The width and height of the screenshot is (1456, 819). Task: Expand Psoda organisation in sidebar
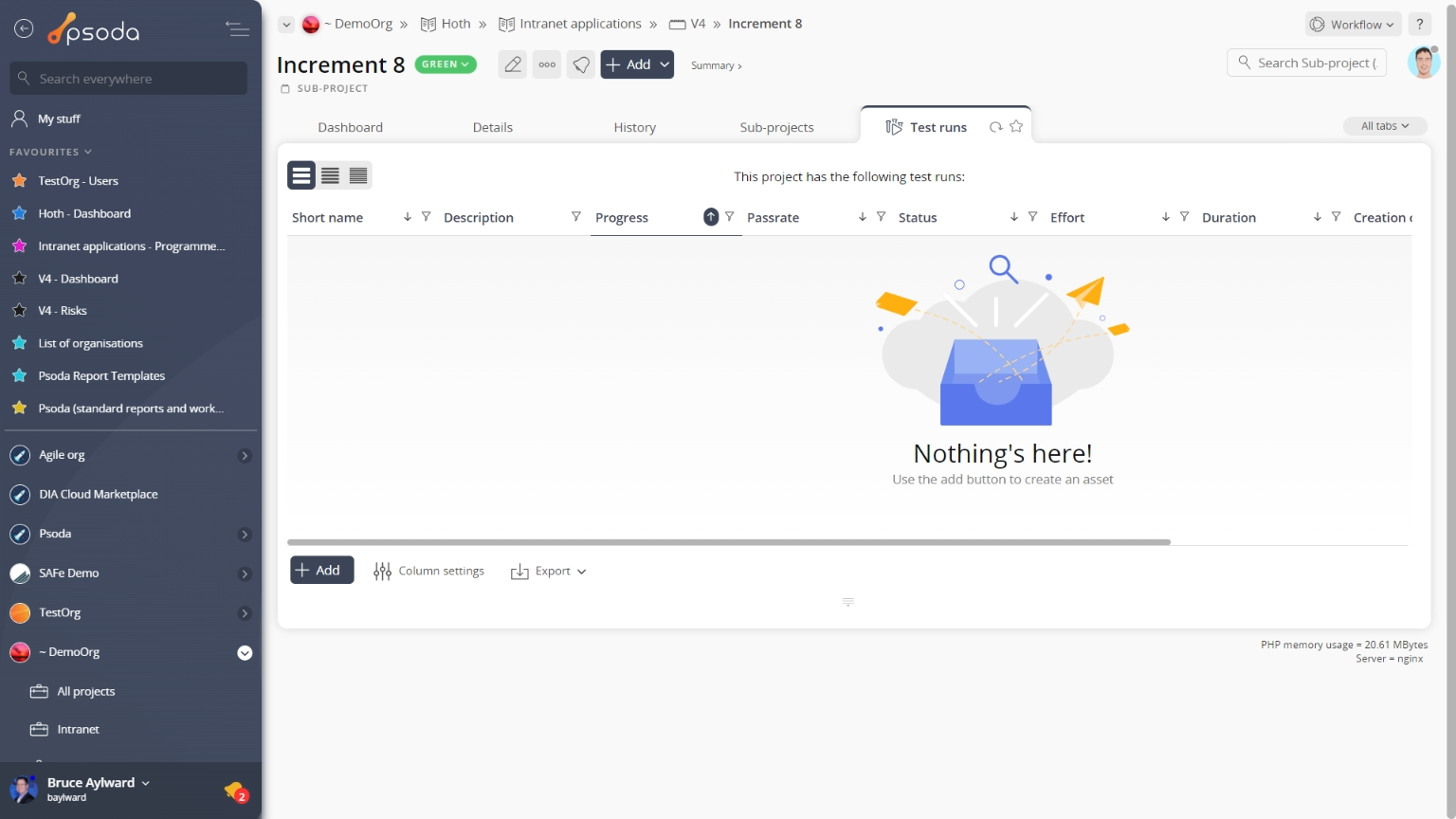245,535
